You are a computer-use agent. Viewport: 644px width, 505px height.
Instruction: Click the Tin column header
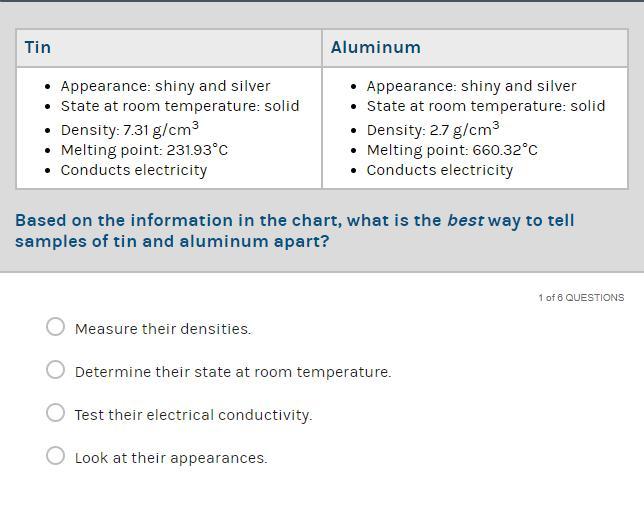click(x=169, y=48)
